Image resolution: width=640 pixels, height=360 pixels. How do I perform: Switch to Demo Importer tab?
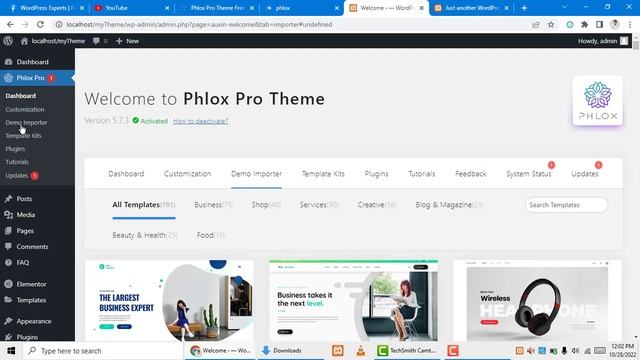pos(256,174)
